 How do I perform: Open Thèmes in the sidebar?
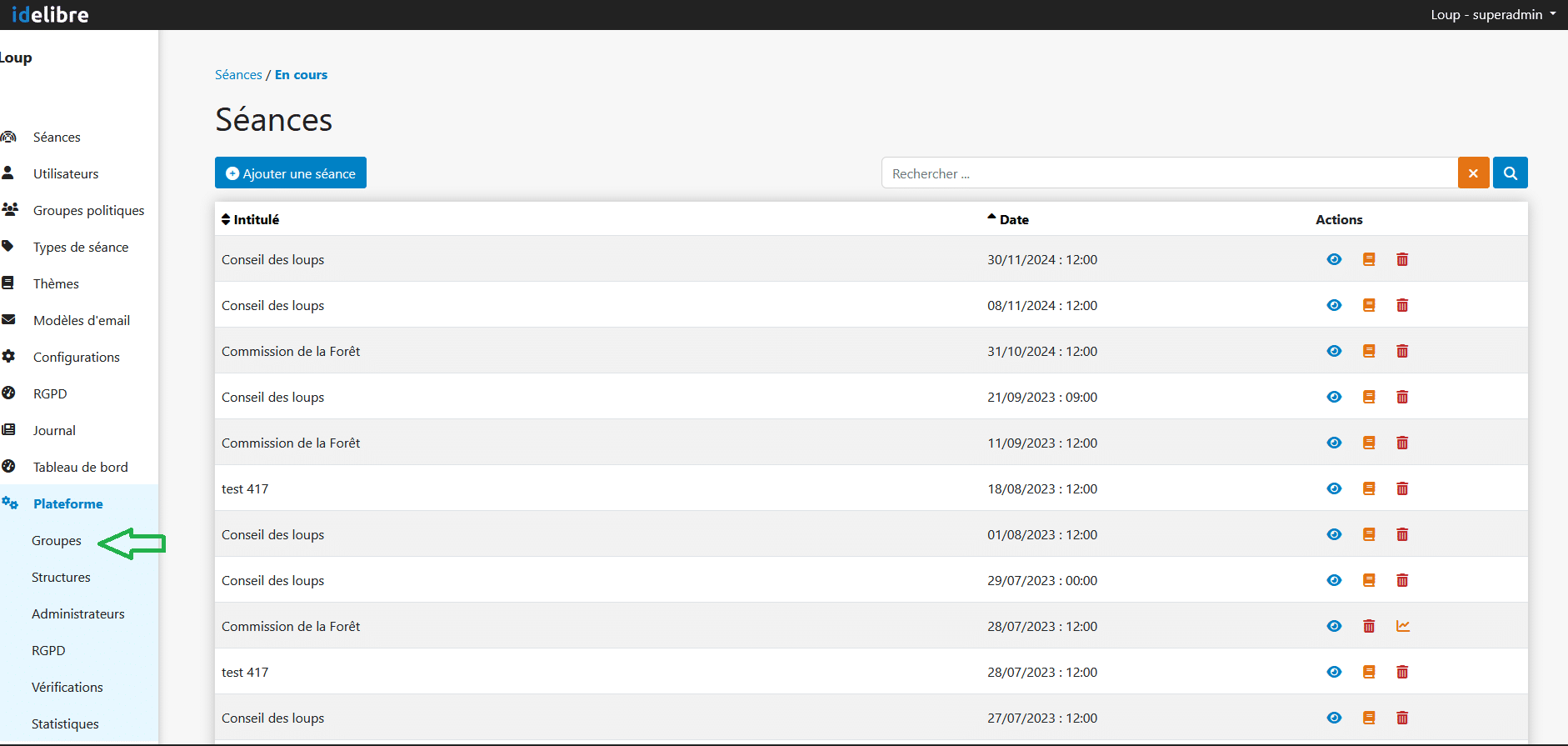coord(56,283)
